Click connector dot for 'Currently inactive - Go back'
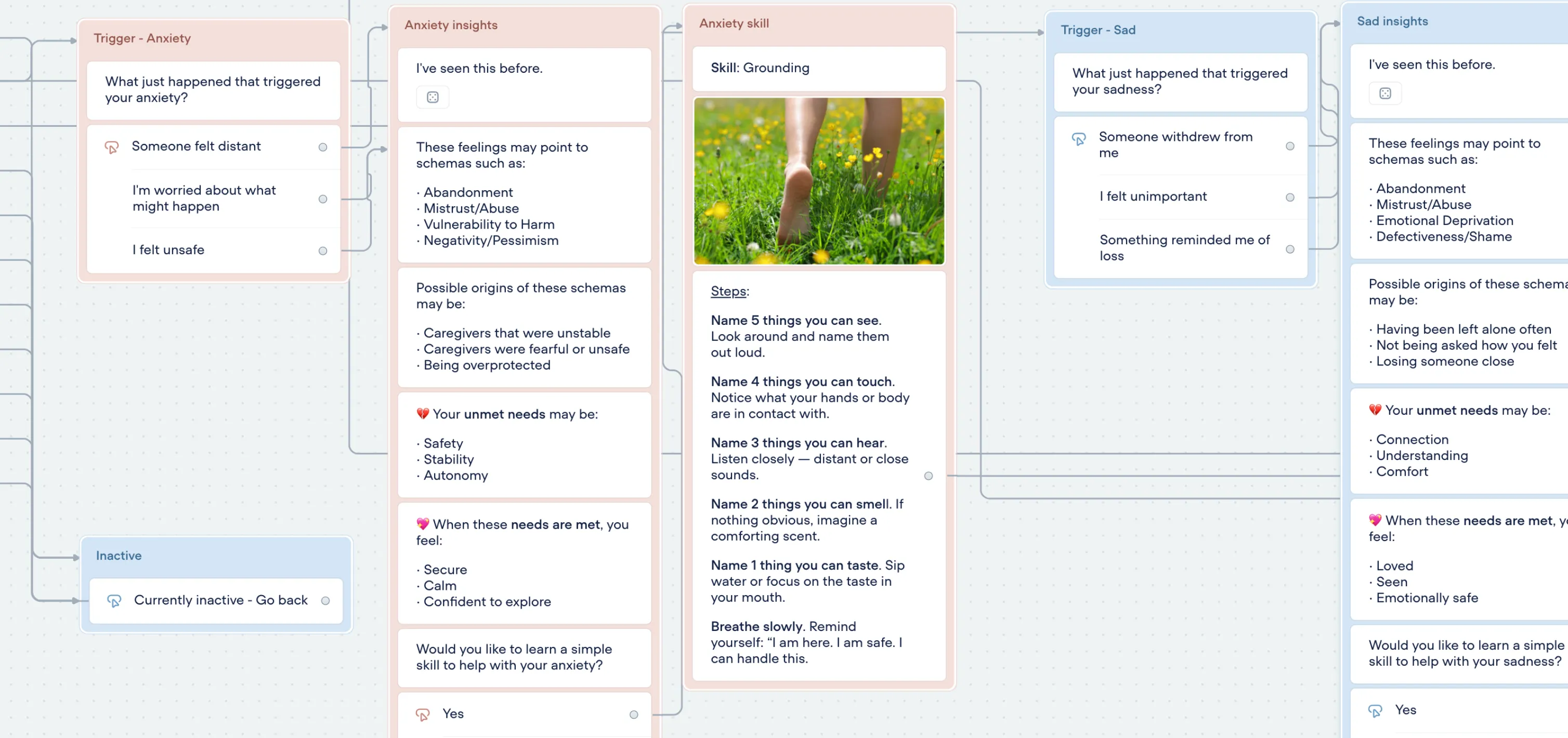1568x738 pixels. (x=325, y=600)
